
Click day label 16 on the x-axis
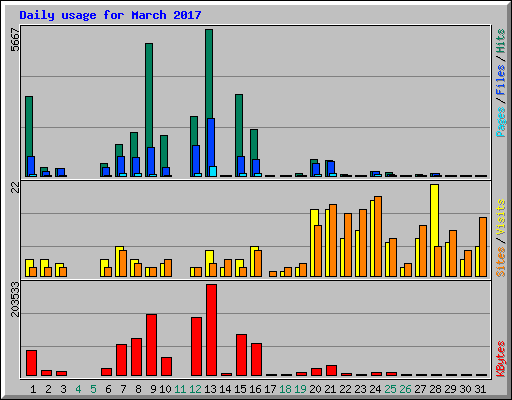point(255,389)
